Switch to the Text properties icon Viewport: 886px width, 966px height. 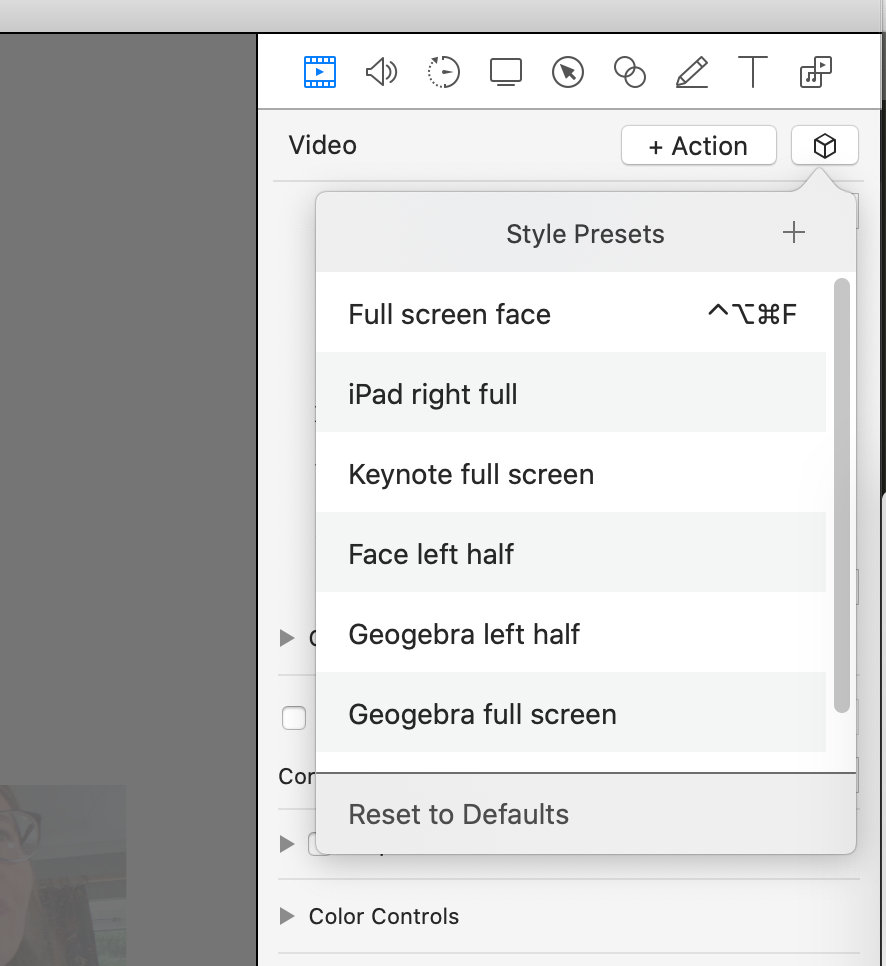click(752, 72)
